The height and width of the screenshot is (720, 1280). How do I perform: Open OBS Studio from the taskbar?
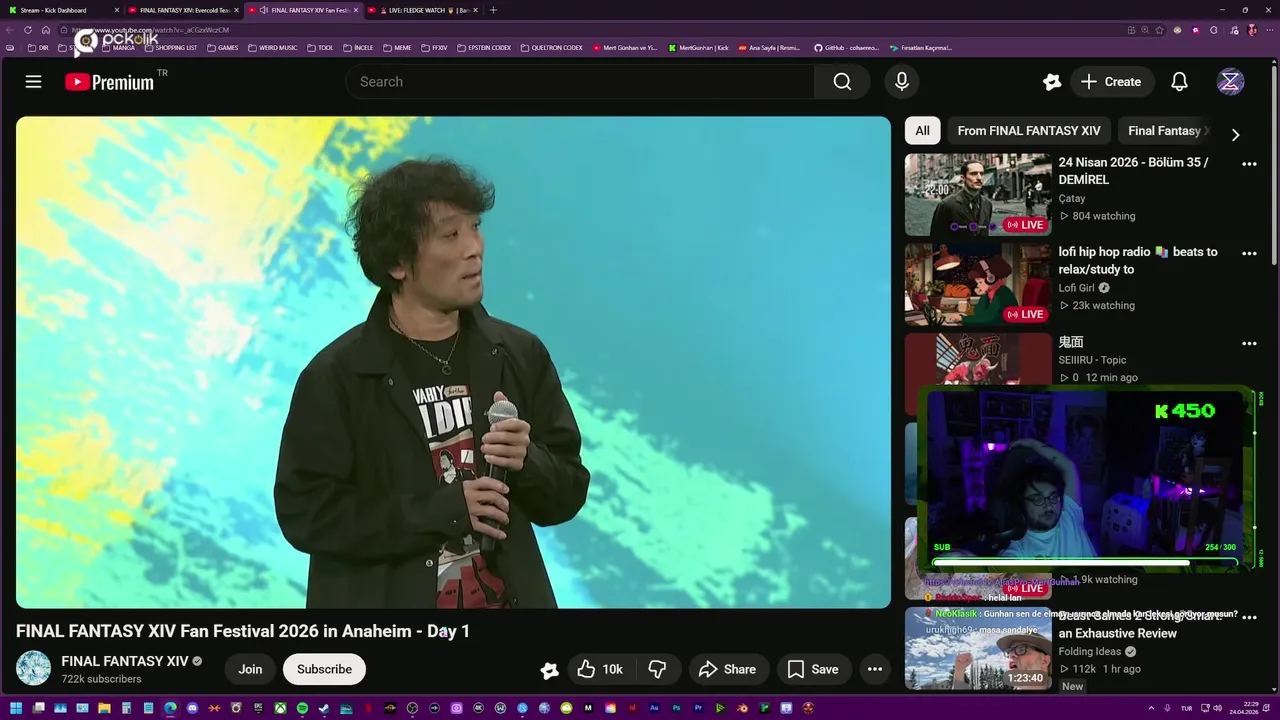coord(413,709)
